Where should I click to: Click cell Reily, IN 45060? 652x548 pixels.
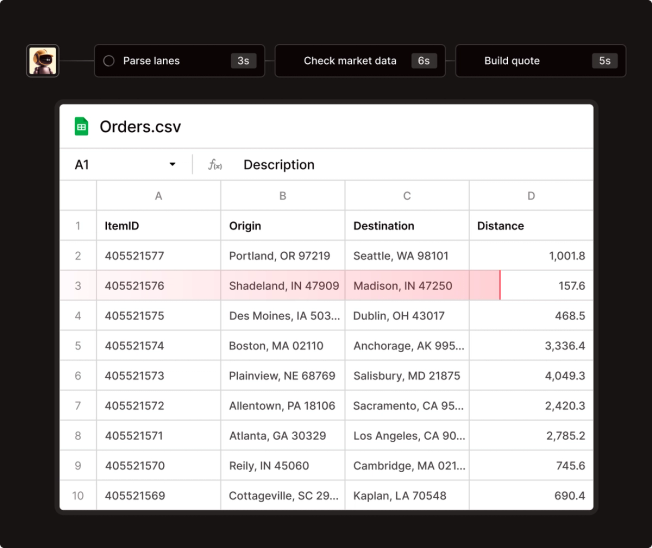(283, 466)
